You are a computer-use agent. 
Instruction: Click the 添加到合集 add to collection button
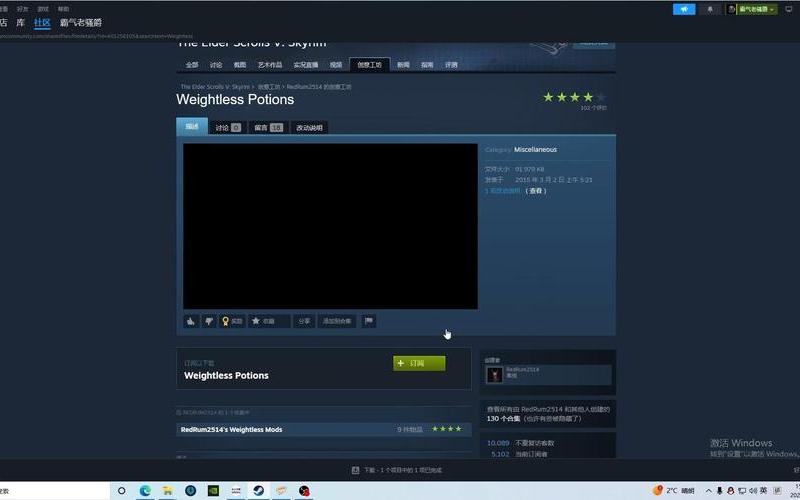pos(337,321)
